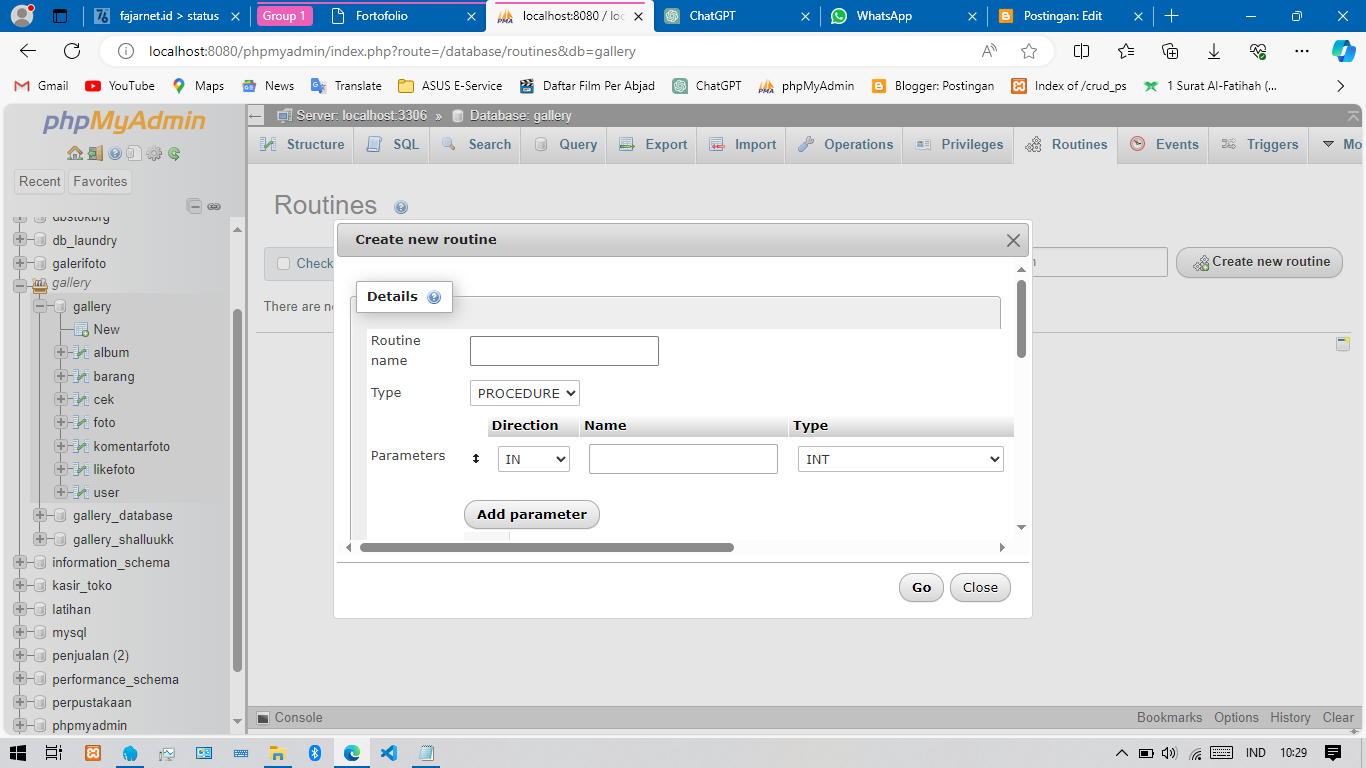The height and width of the screenshot is (768, 1366).
Task: Click the Go button
Action: click(x=921, y=588)
